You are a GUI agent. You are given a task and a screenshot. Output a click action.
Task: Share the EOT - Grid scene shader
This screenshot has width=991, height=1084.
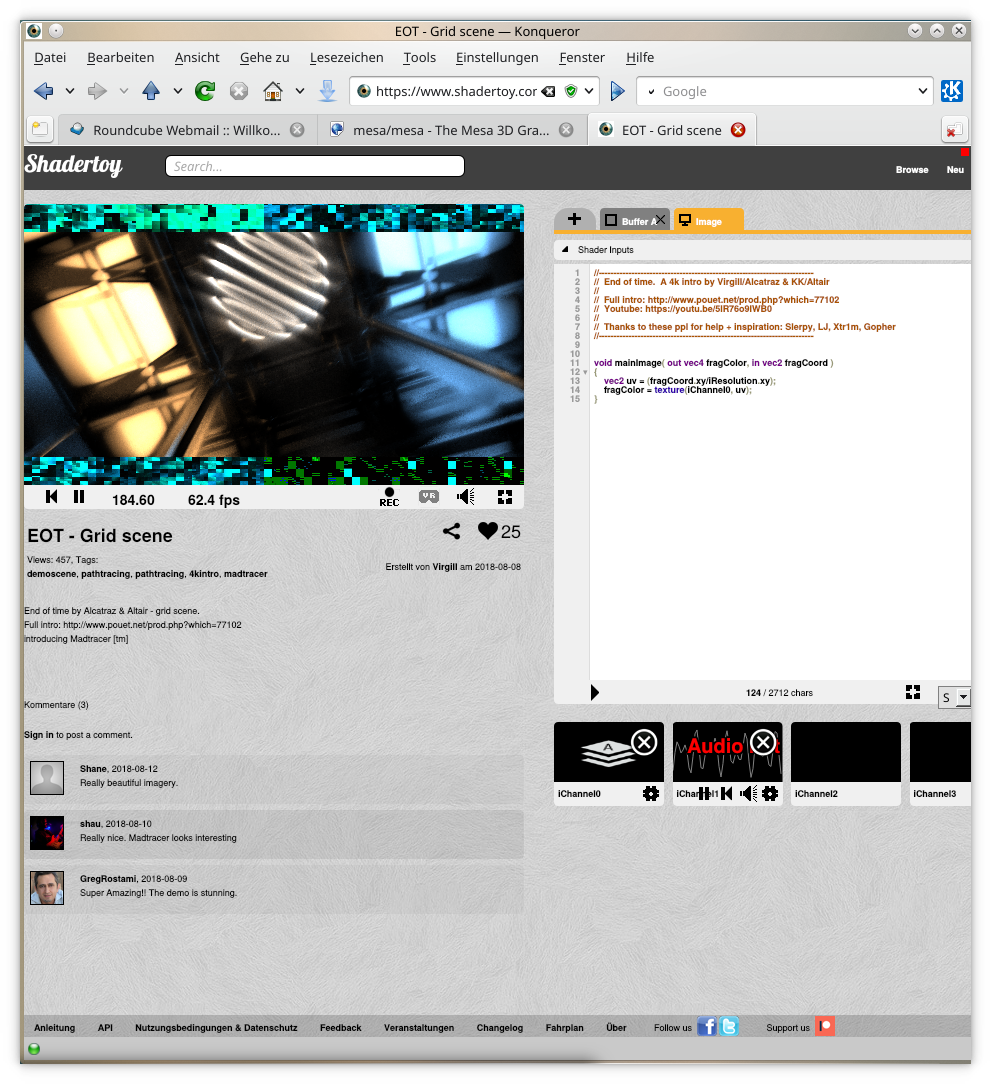452,532
